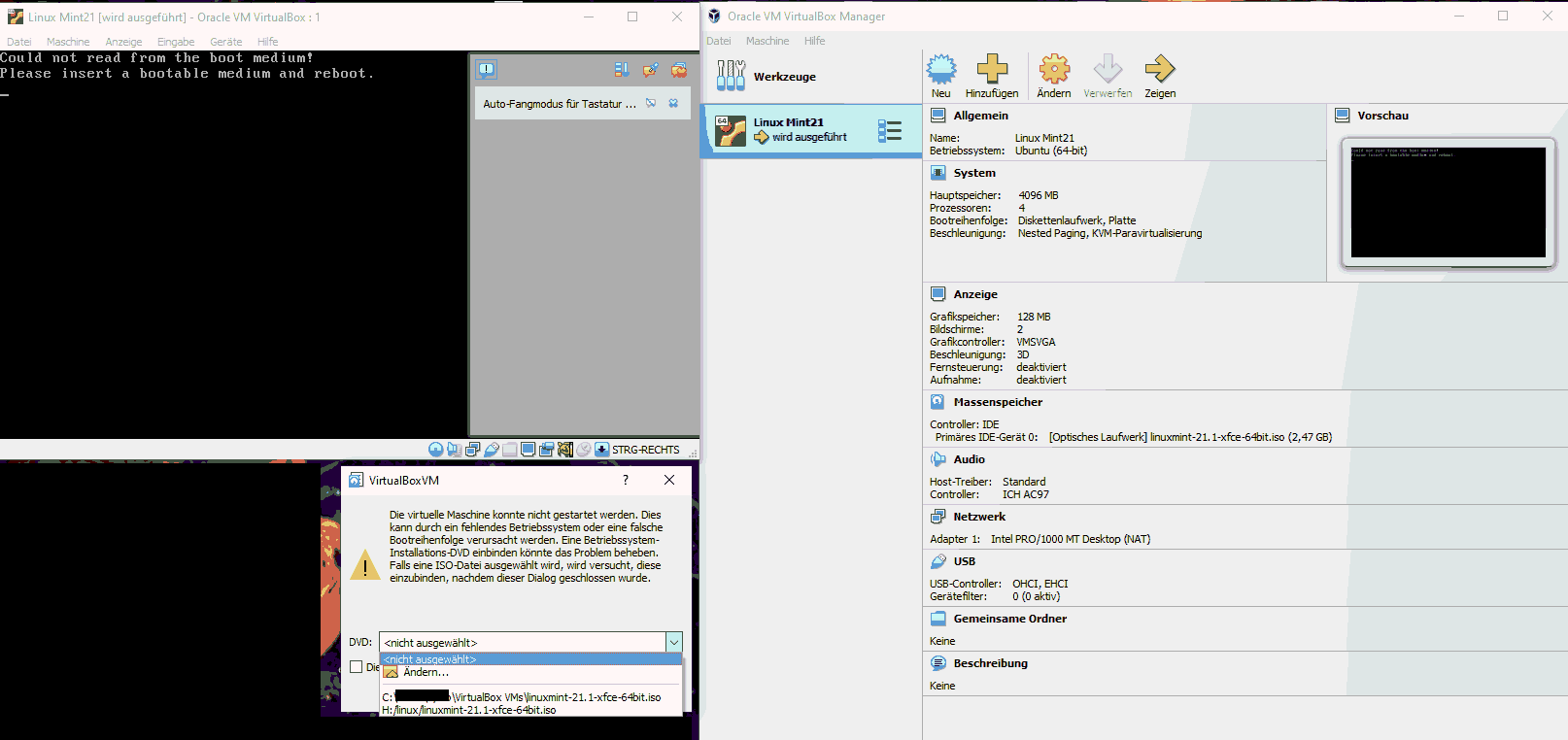This screenshot has height=740, width=1568.
Task: Select the C: VirtualBox VMs linuxmint ISO entry
Action: coord(530,697)
